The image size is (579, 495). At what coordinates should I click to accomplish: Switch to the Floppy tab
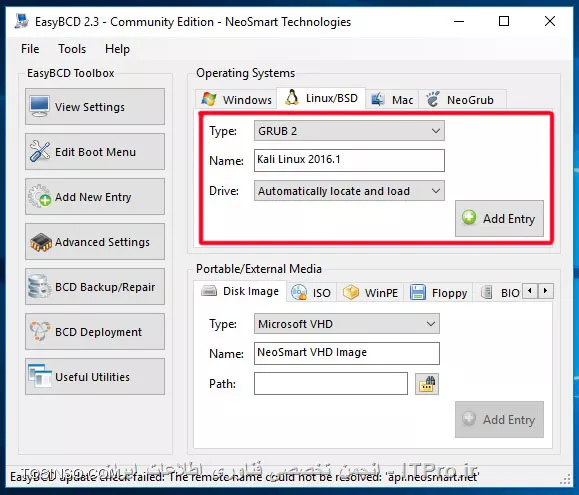click(438, 293)
